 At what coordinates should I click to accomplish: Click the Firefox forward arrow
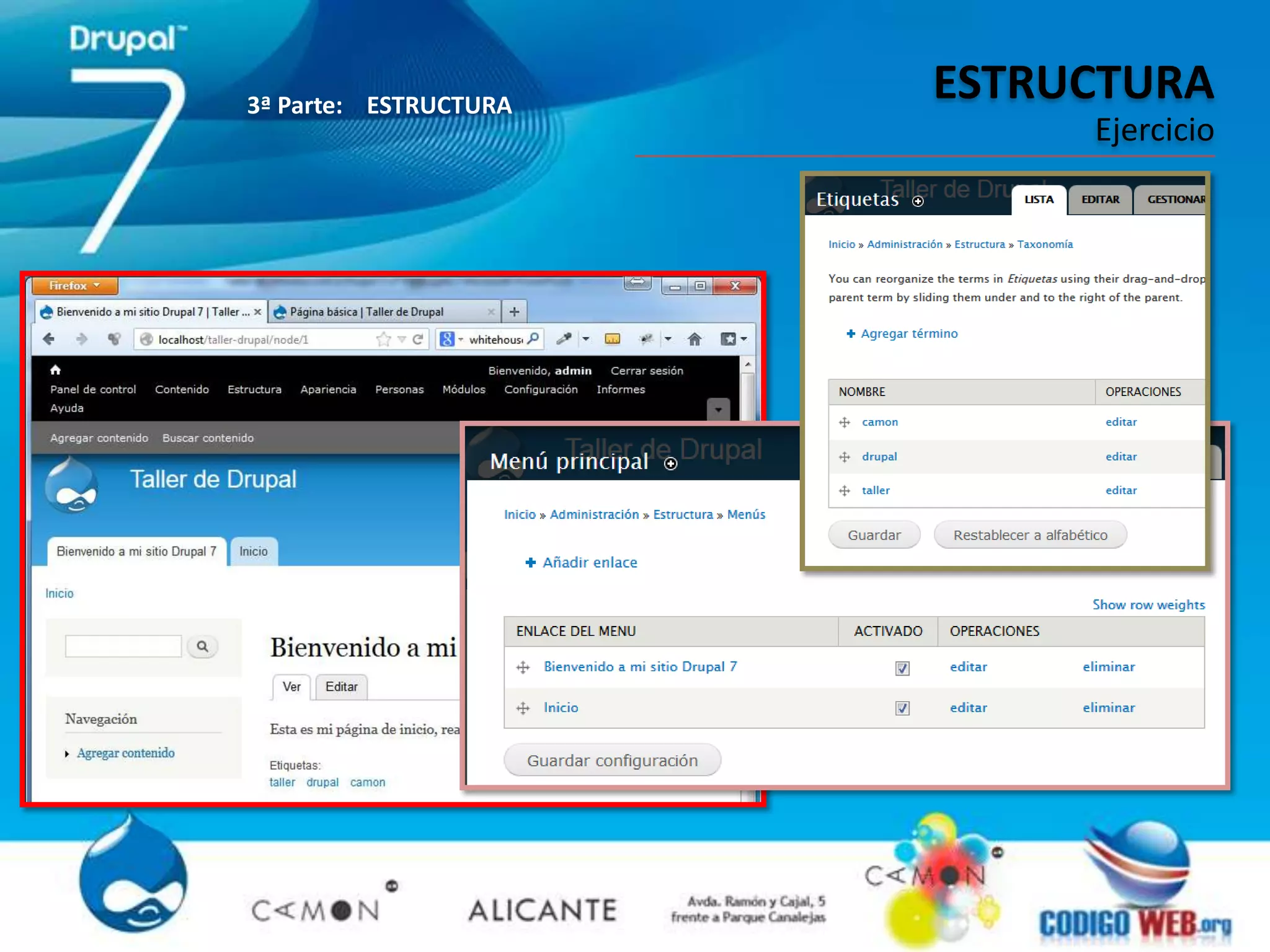click(x=81, y=339)
